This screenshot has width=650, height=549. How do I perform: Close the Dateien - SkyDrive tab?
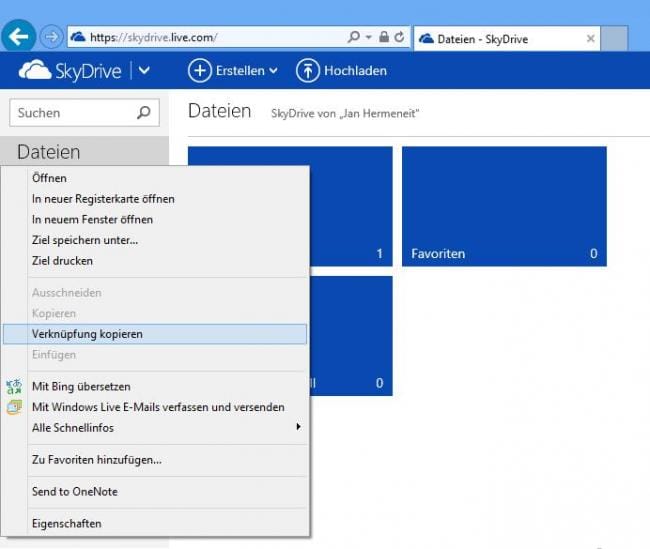591,39
